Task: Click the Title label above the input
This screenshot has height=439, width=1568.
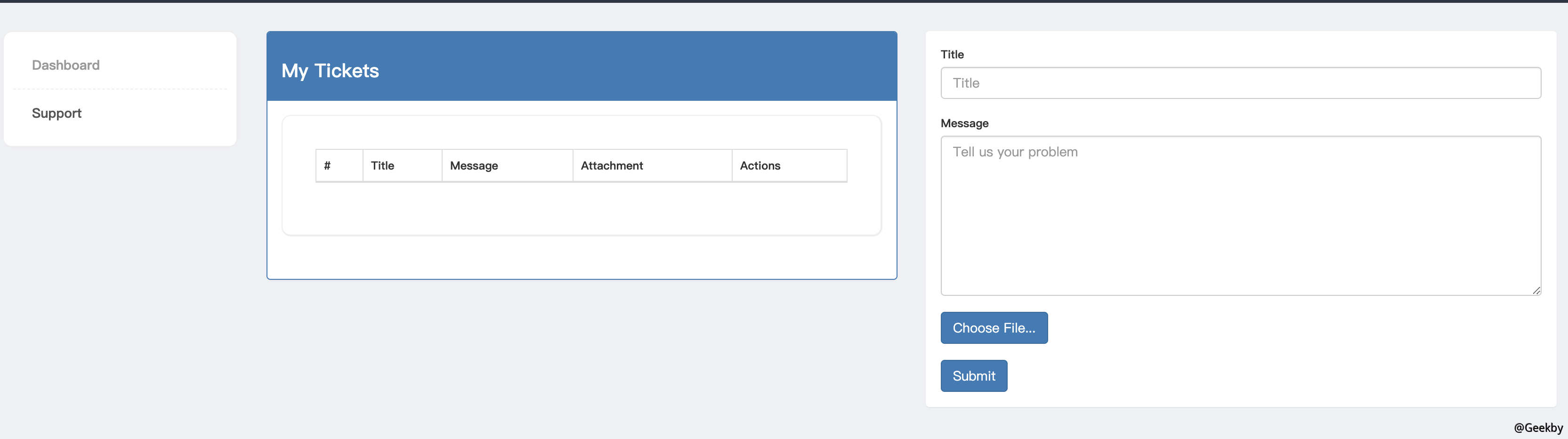Action: point(952,55)
